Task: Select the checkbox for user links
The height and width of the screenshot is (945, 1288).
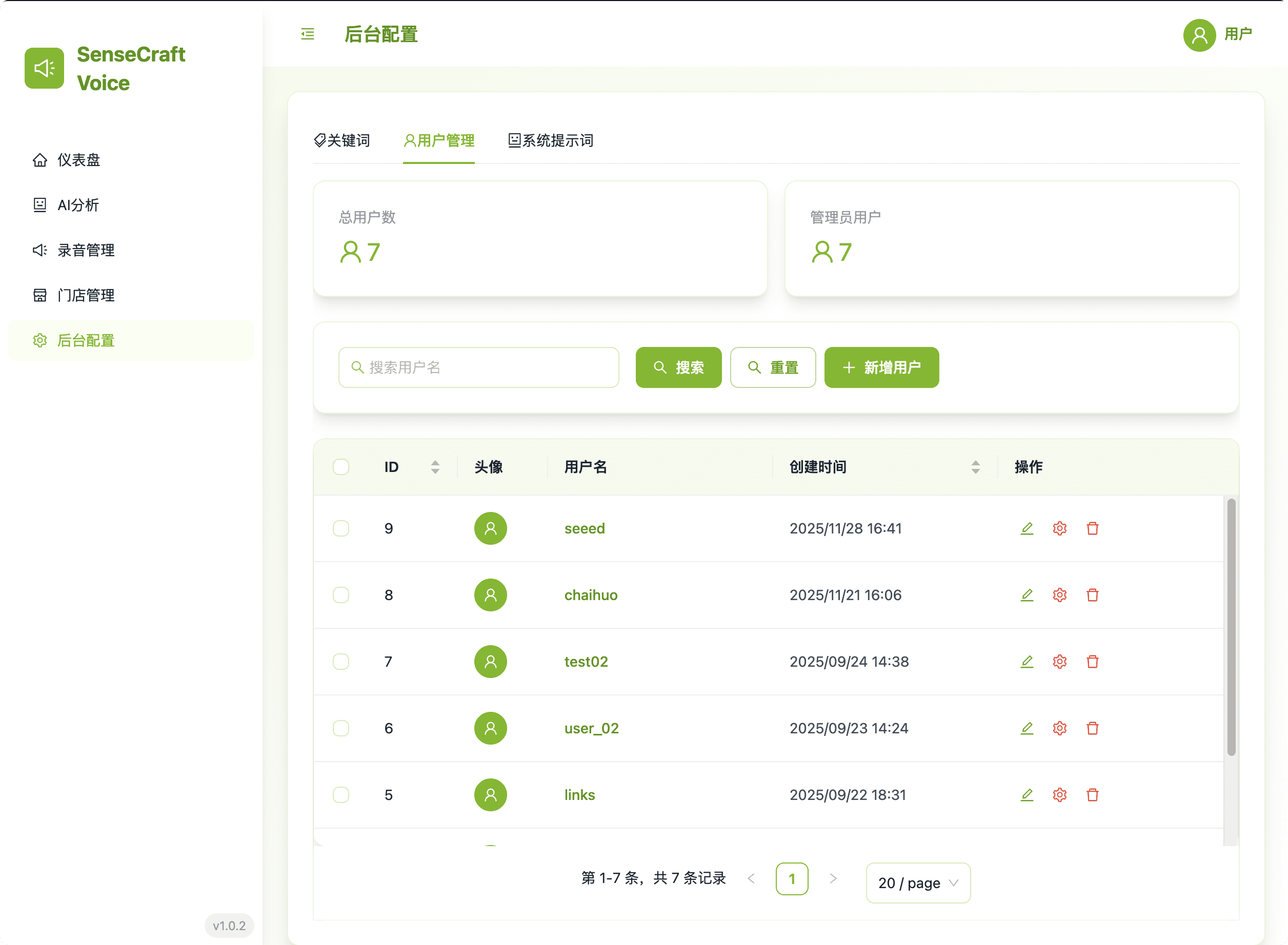Action: (341, 794)
